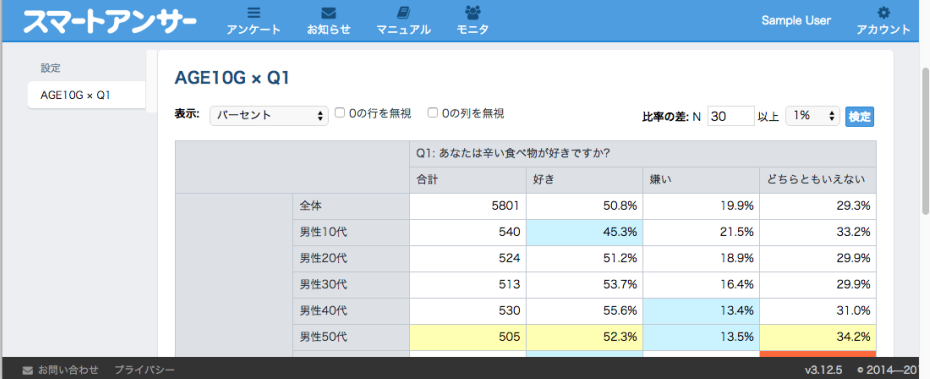Click the アカウント label
Viewport: 930px width, 379px height.
(883, 30)
